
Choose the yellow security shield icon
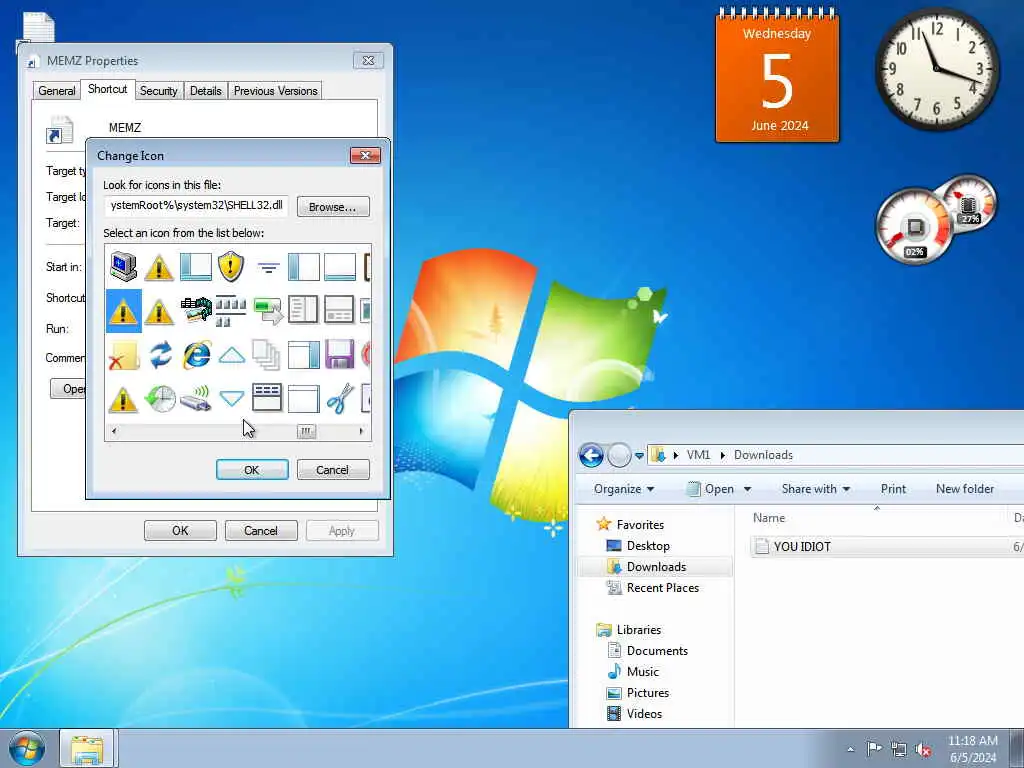[231, 266]
